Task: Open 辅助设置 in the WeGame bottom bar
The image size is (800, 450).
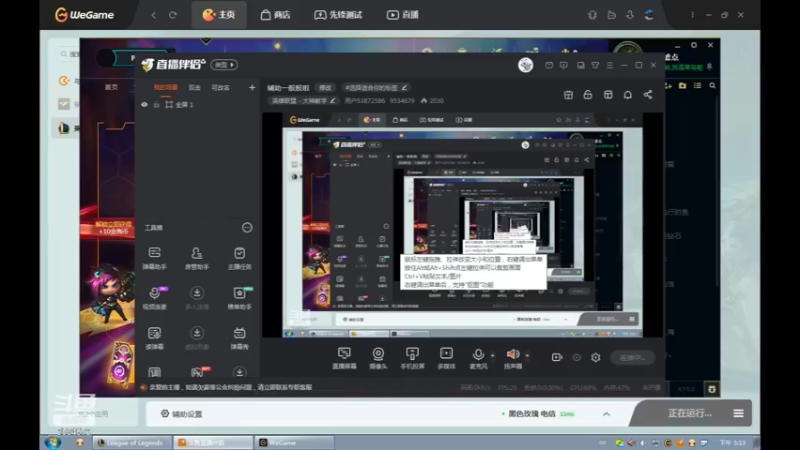Action: 182,414
